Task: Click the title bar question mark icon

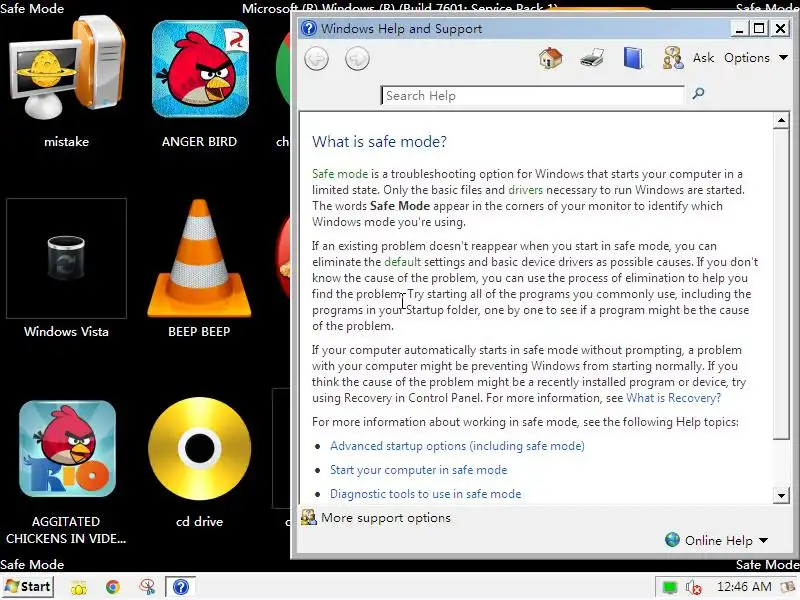Action: coord(309,28)
